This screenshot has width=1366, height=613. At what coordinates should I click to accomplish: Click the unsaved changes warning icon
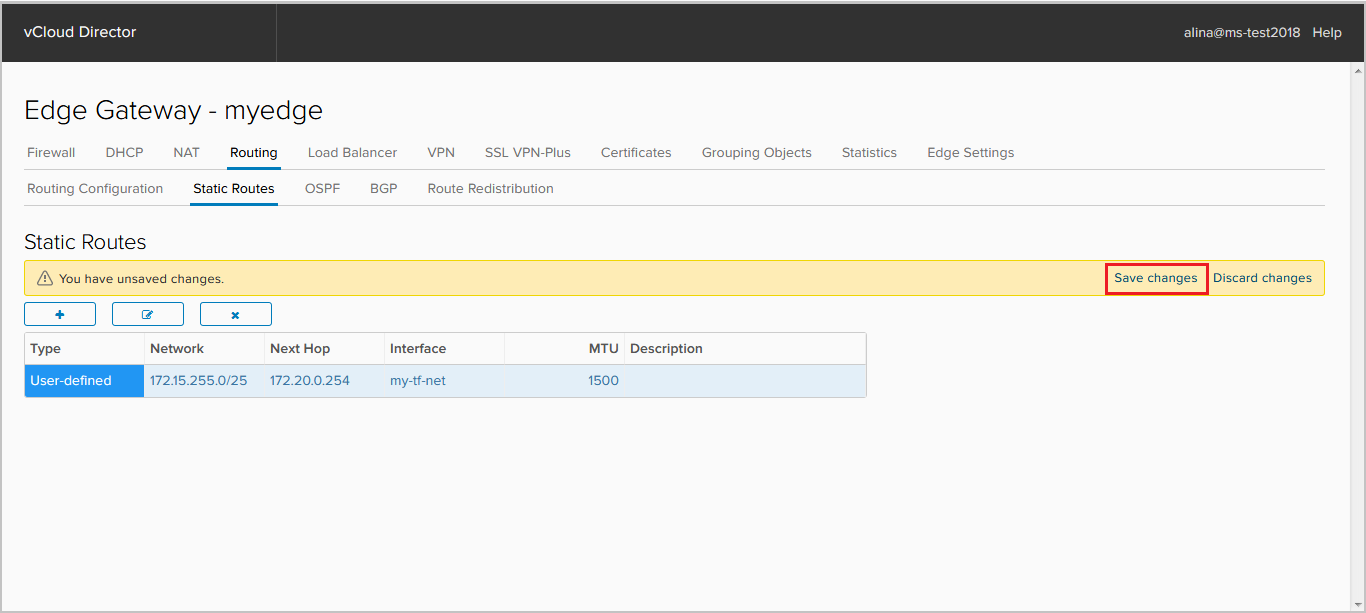[44, 279]
